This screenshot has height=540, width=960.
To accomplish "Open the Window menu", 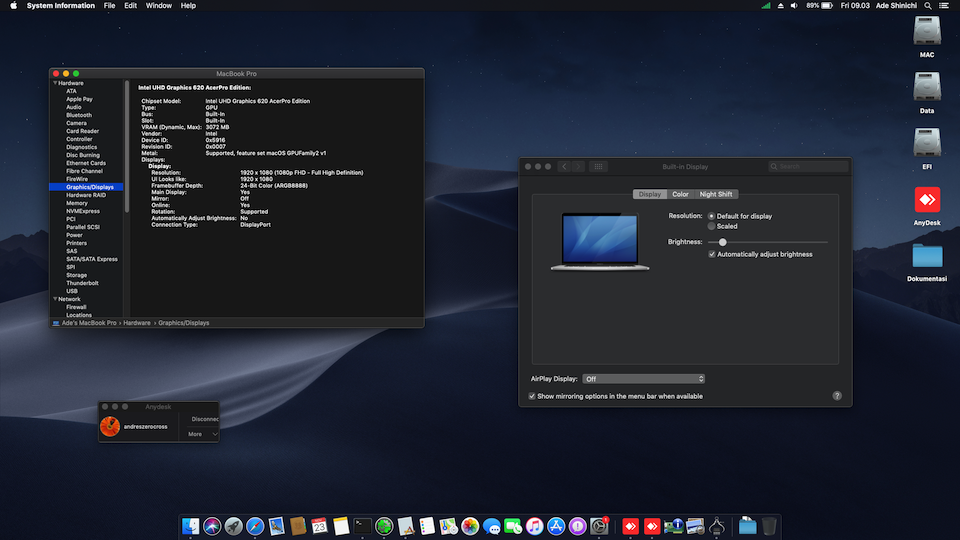I will pos(159,6).
